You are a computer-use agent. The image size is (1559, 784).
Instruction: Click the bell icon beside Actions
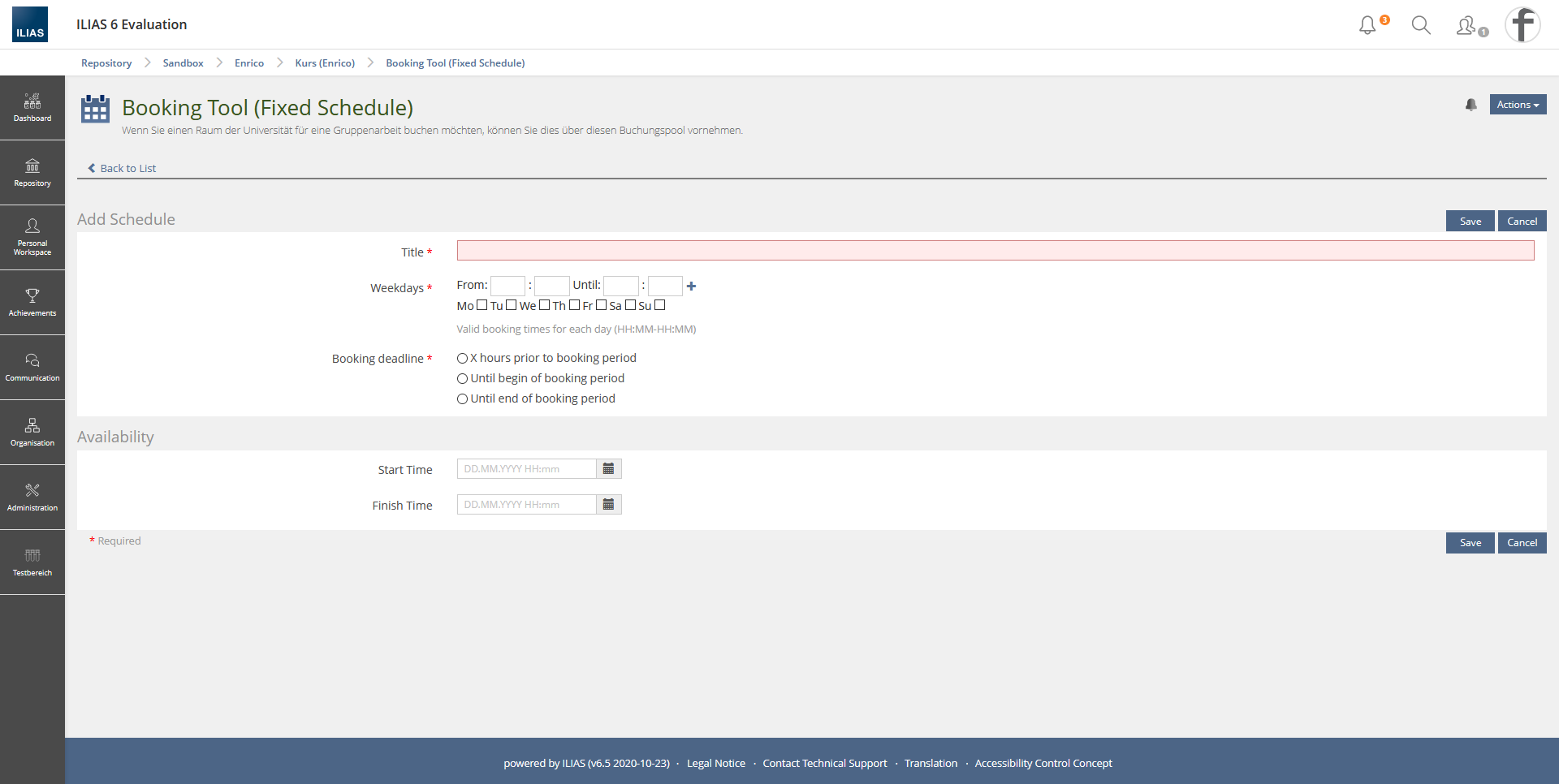pyautogui.click(x=1470, y=105)
